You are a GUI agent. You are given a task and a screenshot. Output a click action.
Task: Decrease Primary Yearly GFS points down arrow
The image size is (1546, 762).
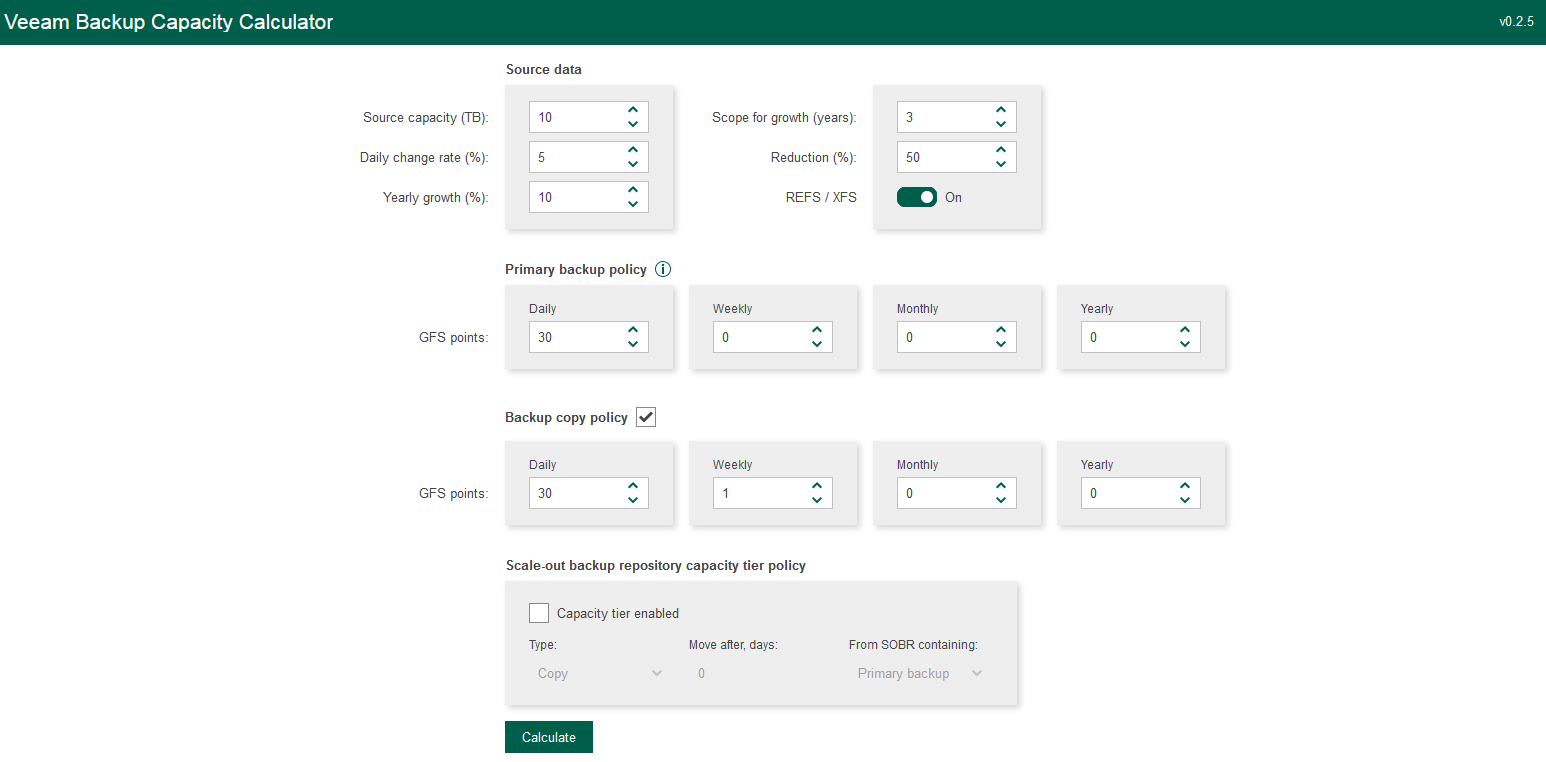[1185, 344]
